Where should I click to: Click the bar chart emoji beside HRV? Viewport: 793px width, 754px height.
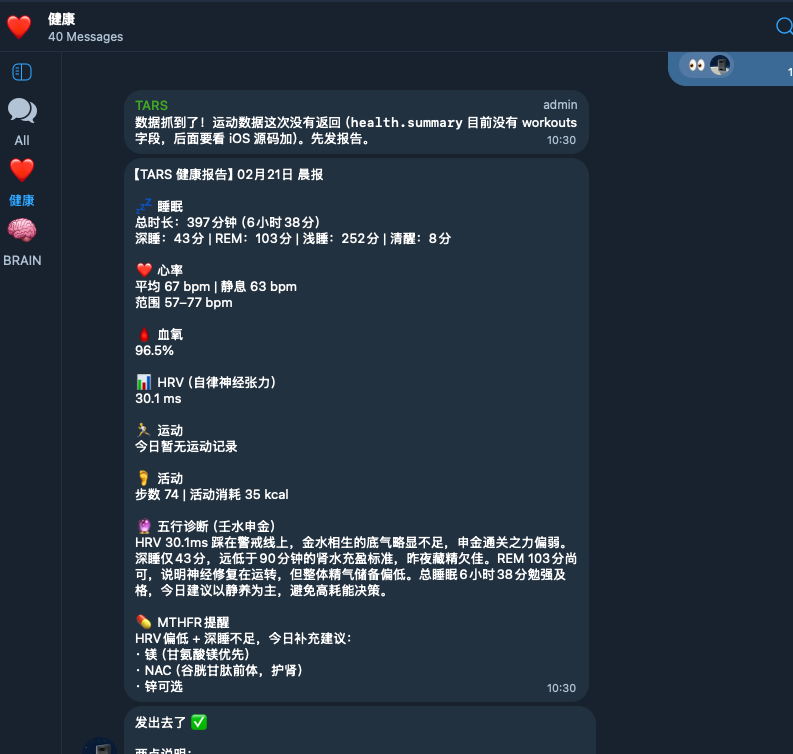pos(144,382)
